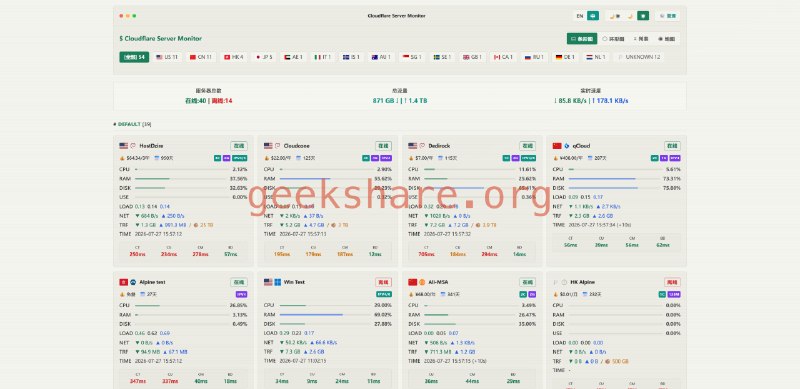Select the moon theme option with text label
800x389 pixels.
pyautogui.click(x=615, y=16)
